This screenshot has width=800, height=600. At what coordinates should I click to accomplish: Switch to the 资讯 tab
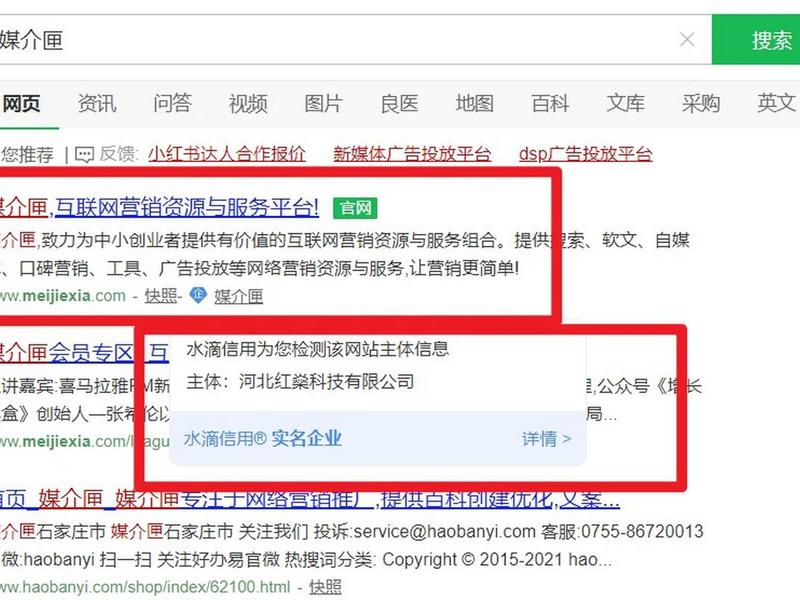tap(97, 104)
